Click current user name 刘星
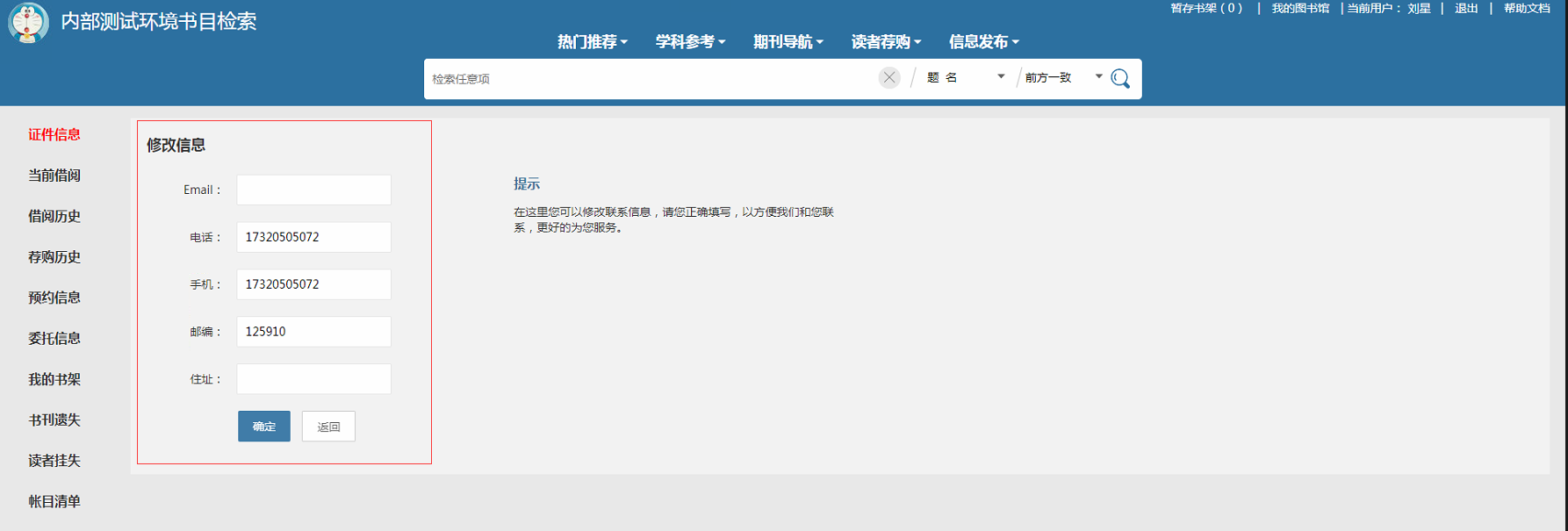This screenshot has width=1568, height=531. (1419, 8)
